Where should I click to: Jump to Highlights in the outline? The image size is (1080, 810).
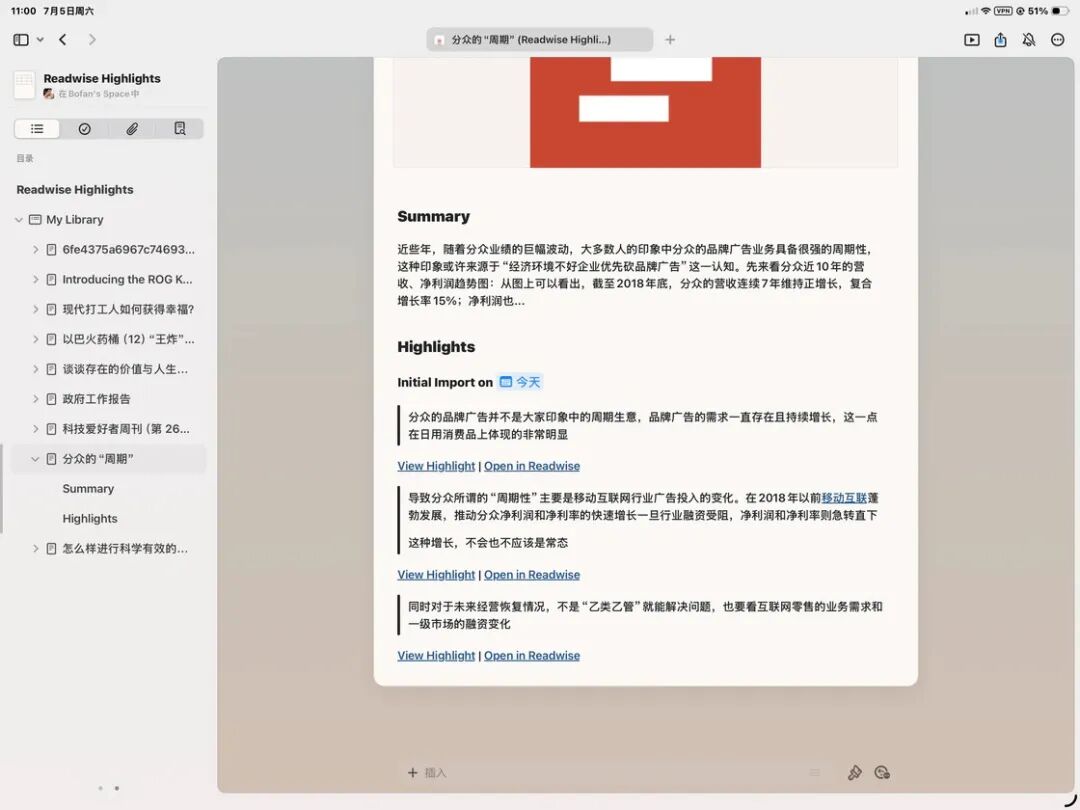90,519
